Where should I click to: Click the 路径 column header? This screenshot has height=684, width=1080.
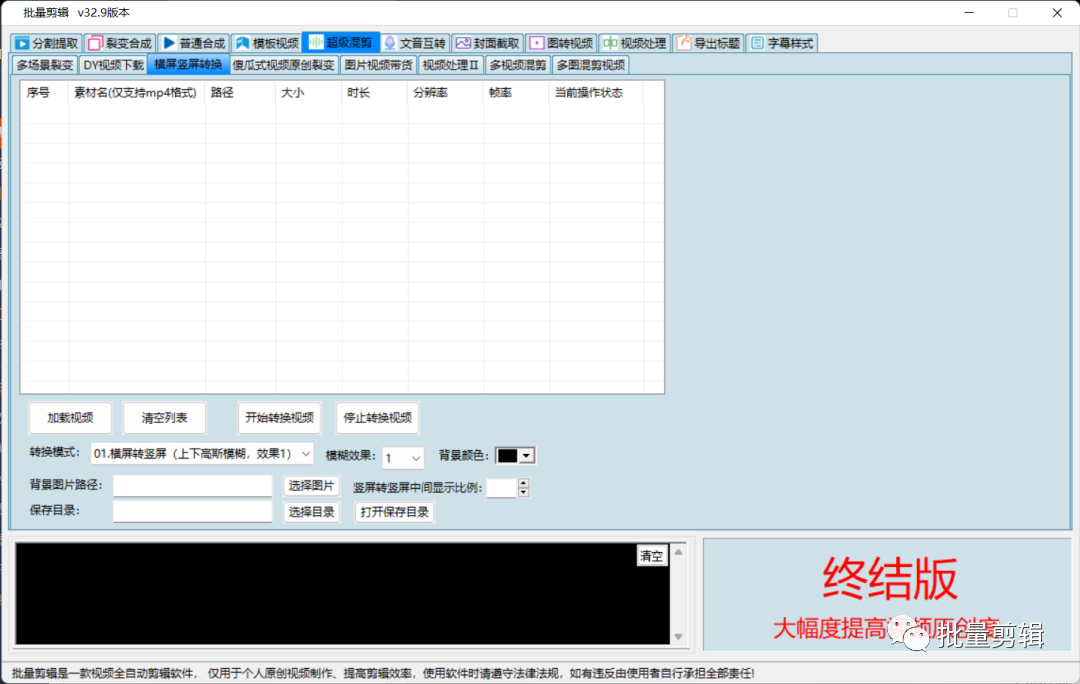(240, 92)
